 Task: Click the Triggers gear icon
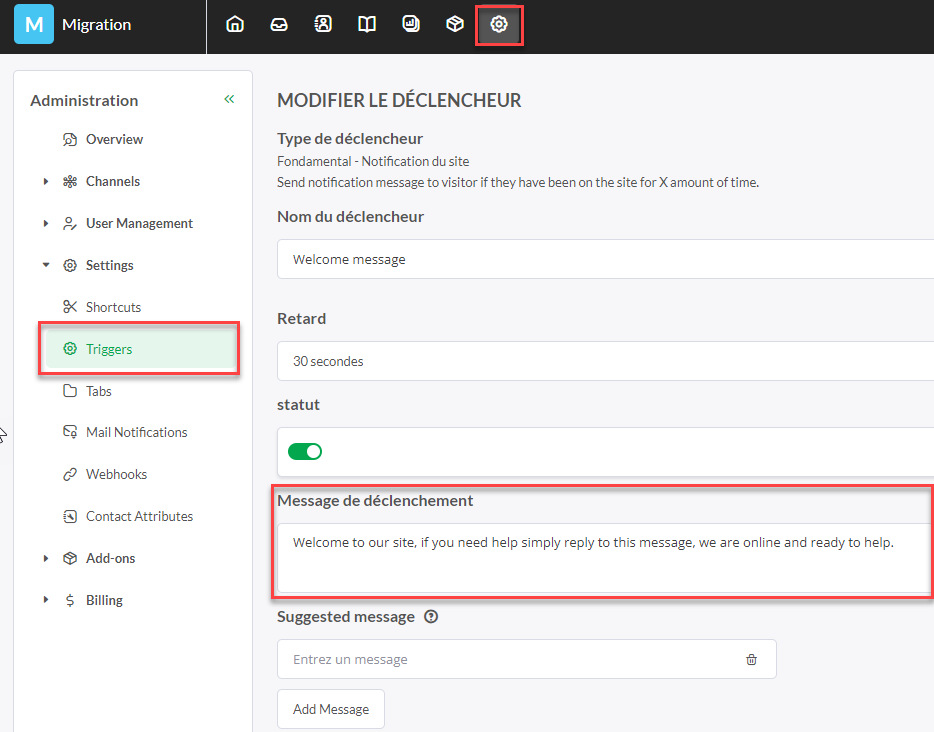point(70,349)
